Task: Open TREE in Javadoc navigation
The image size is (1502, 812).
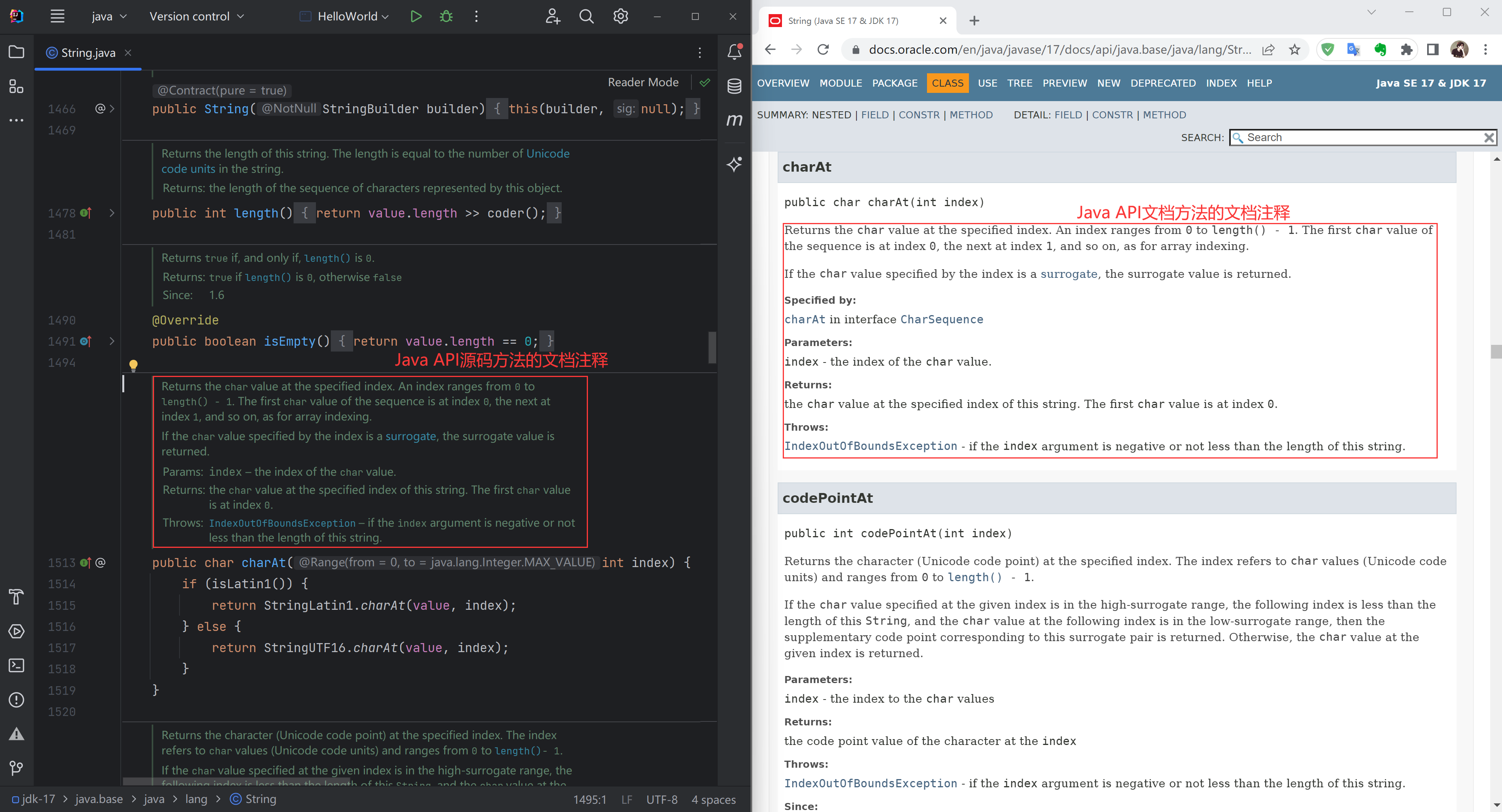Action: 1020,83
